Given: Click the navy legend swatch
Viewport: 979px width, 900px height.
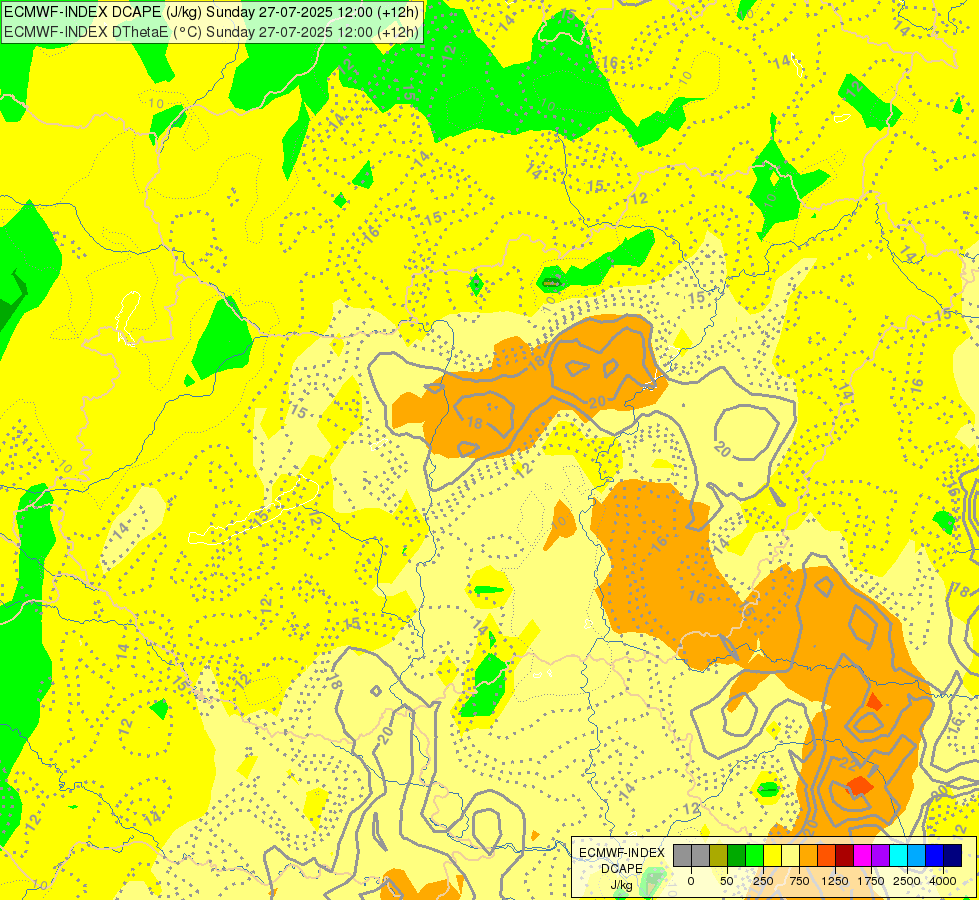Looking at the screenshot, I should 953,856.
